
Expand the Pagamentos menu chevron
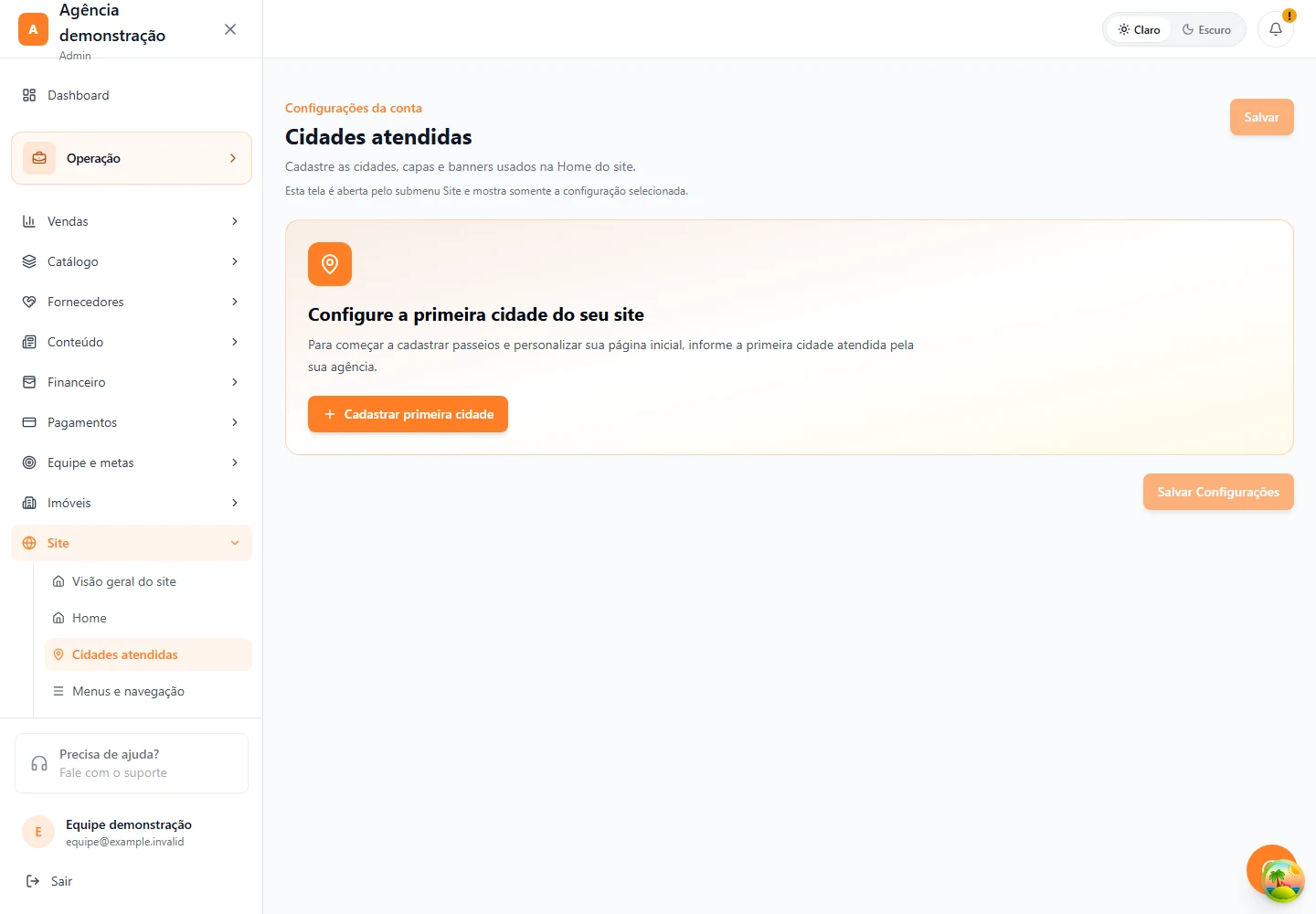pos(235,422)
